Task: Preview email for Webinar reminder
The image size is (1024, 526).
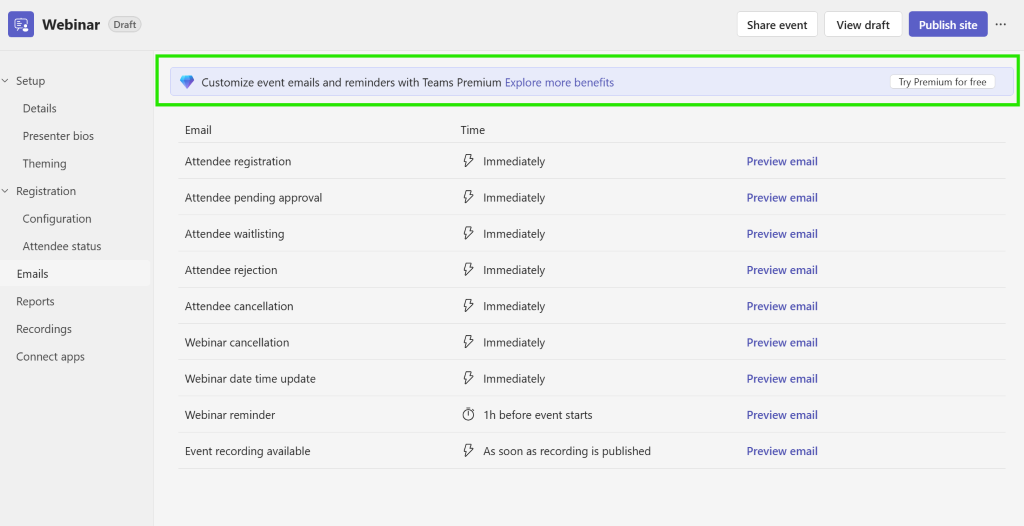Action: tap(782, 415)
